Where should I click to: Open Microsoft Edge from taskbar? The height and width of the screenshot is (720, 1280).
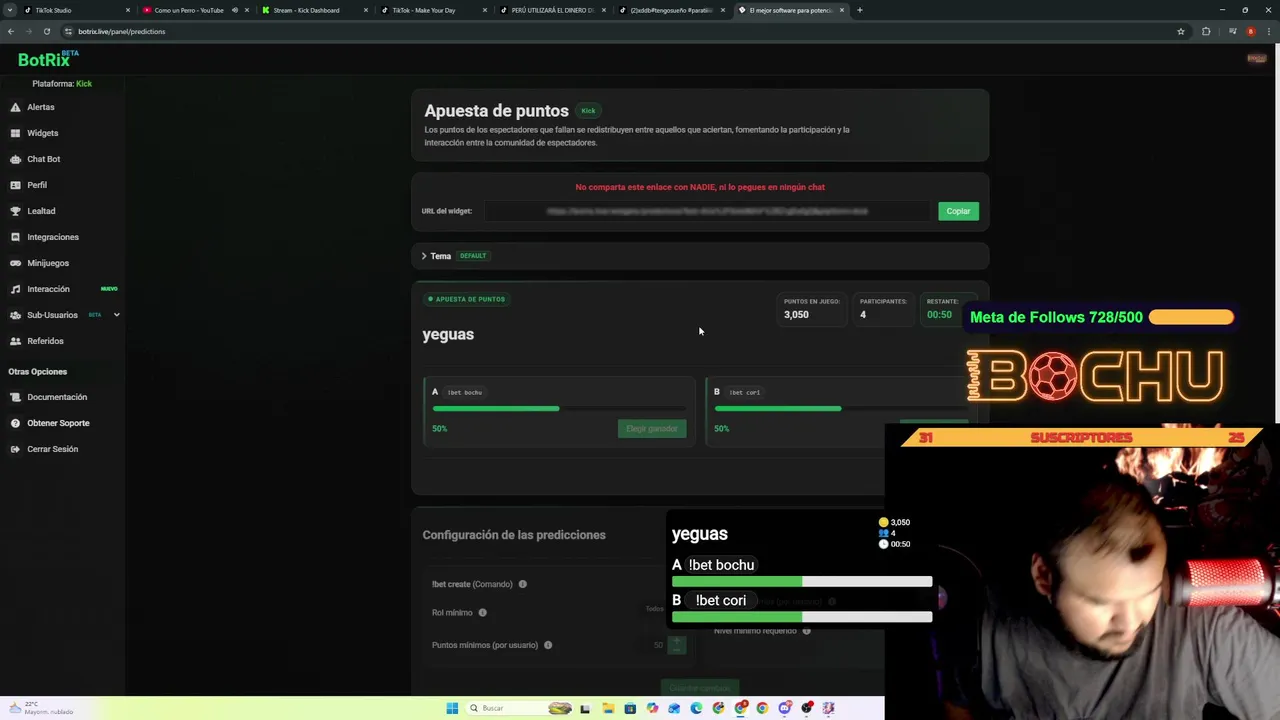[x=697, y=708]
